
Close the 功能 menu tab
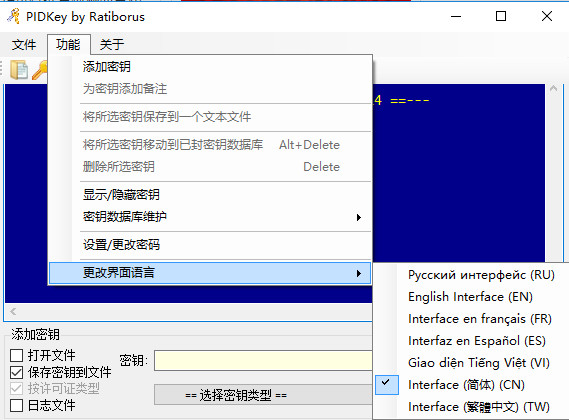pyautogui.click(x=68, y=45)
